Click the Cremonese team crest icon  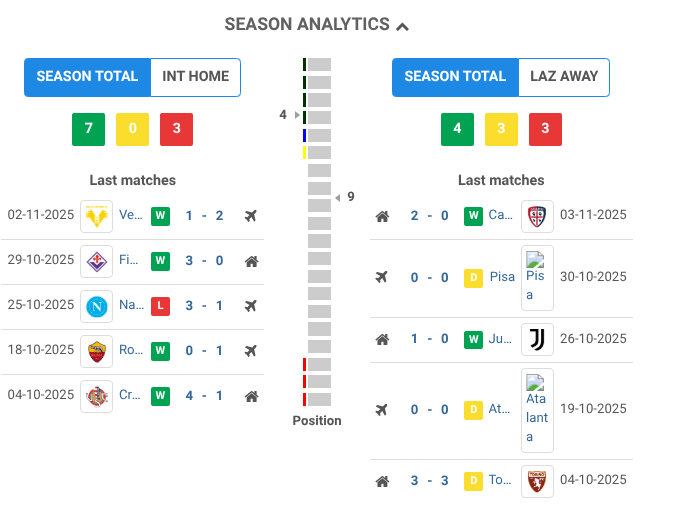point(97,396)
